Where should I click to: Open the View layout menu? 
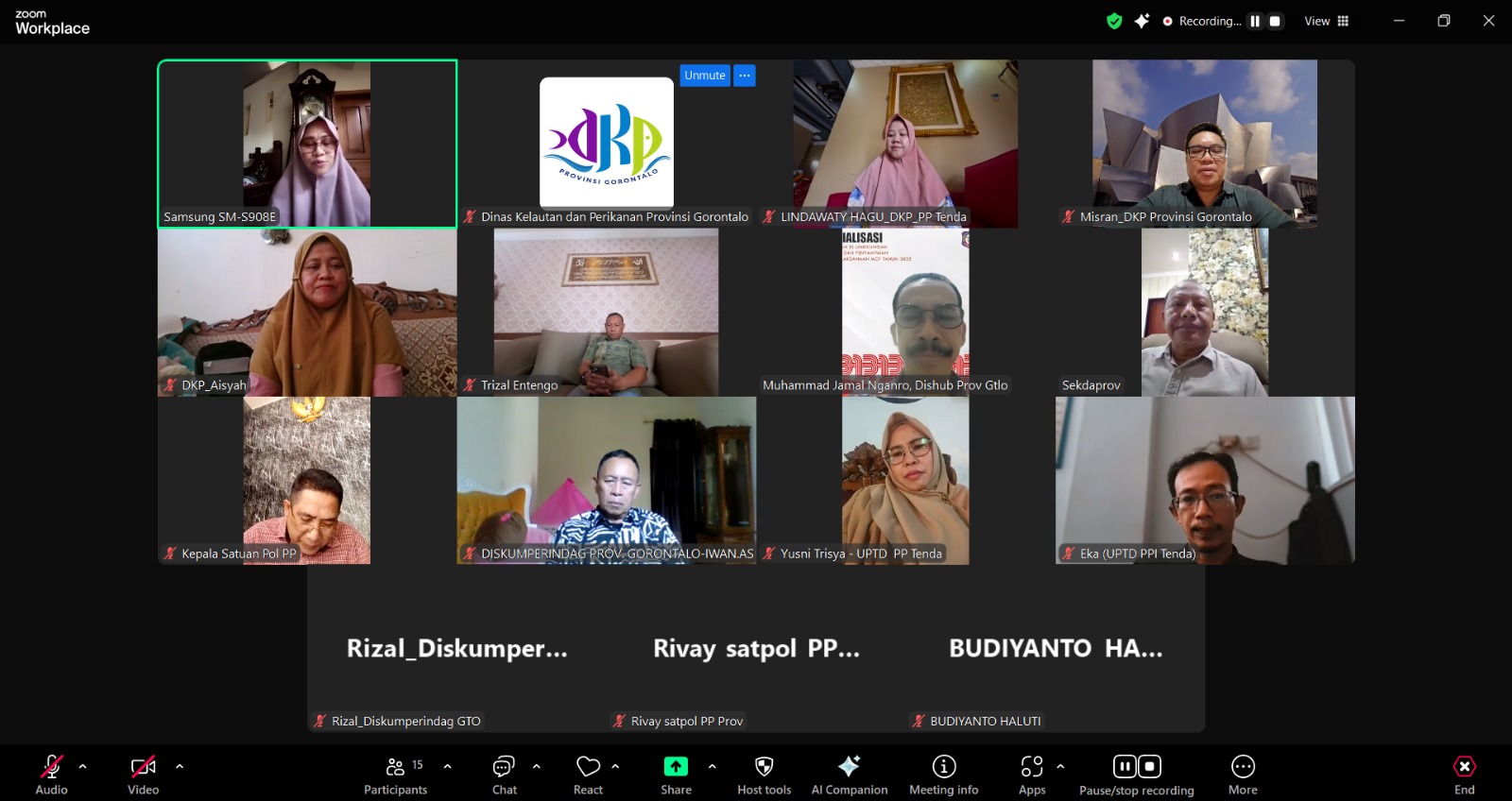click(1327, 21)
